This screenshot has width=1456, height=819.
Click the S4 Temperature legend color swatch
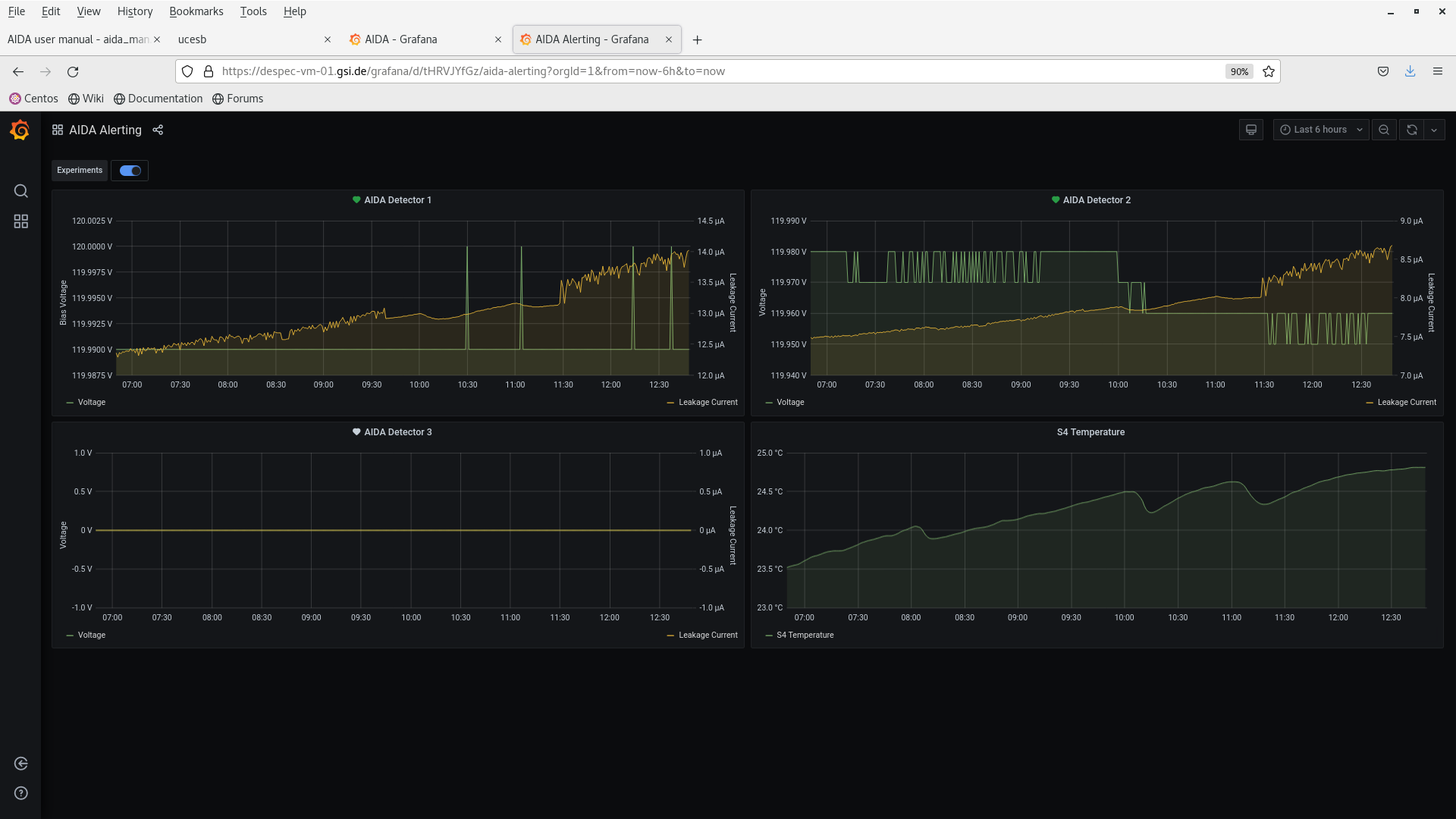coord(769,635)
